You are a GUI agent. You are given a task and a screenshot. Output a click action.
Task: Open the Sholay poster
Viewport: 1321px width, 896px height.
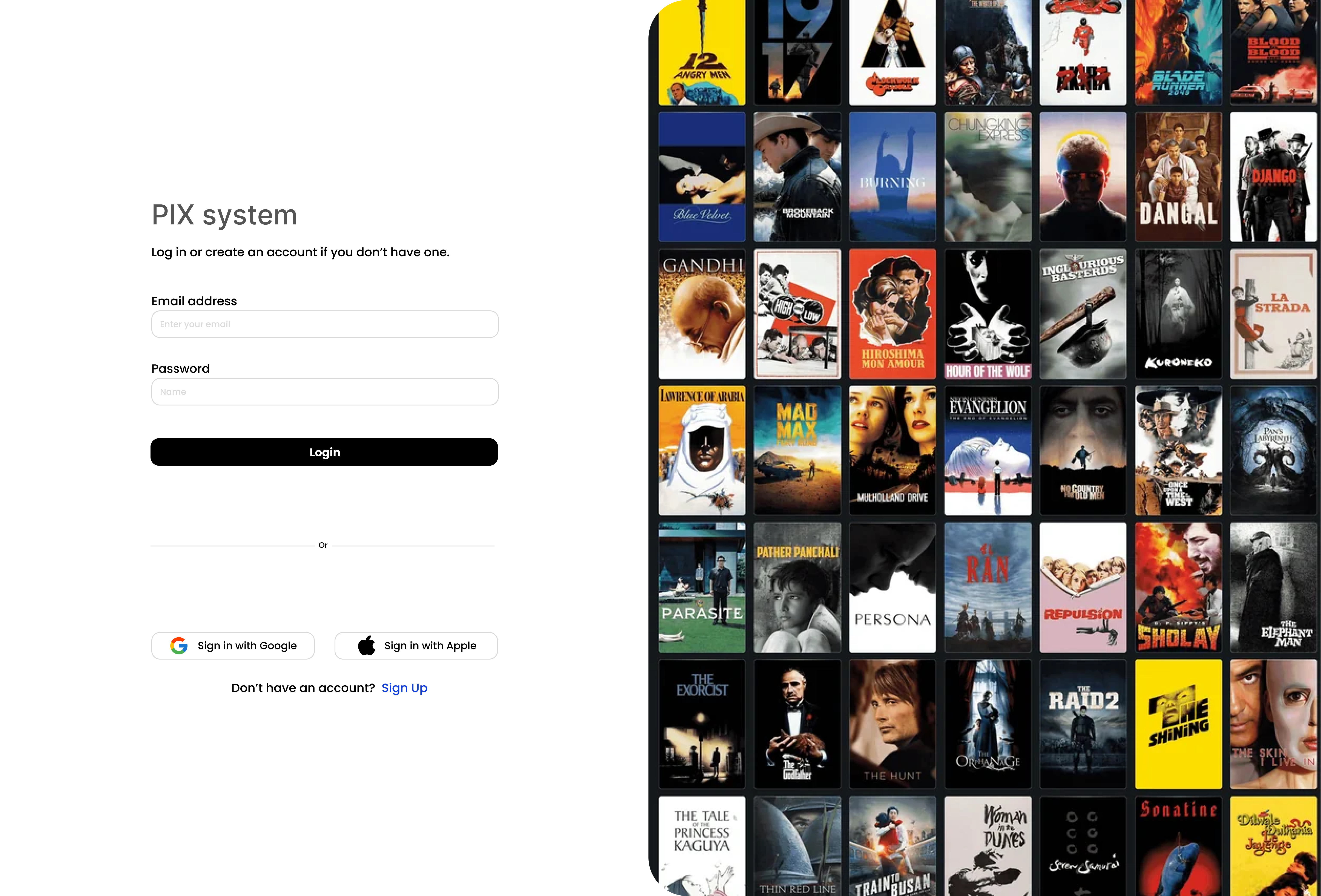[x=1178, y=588]
